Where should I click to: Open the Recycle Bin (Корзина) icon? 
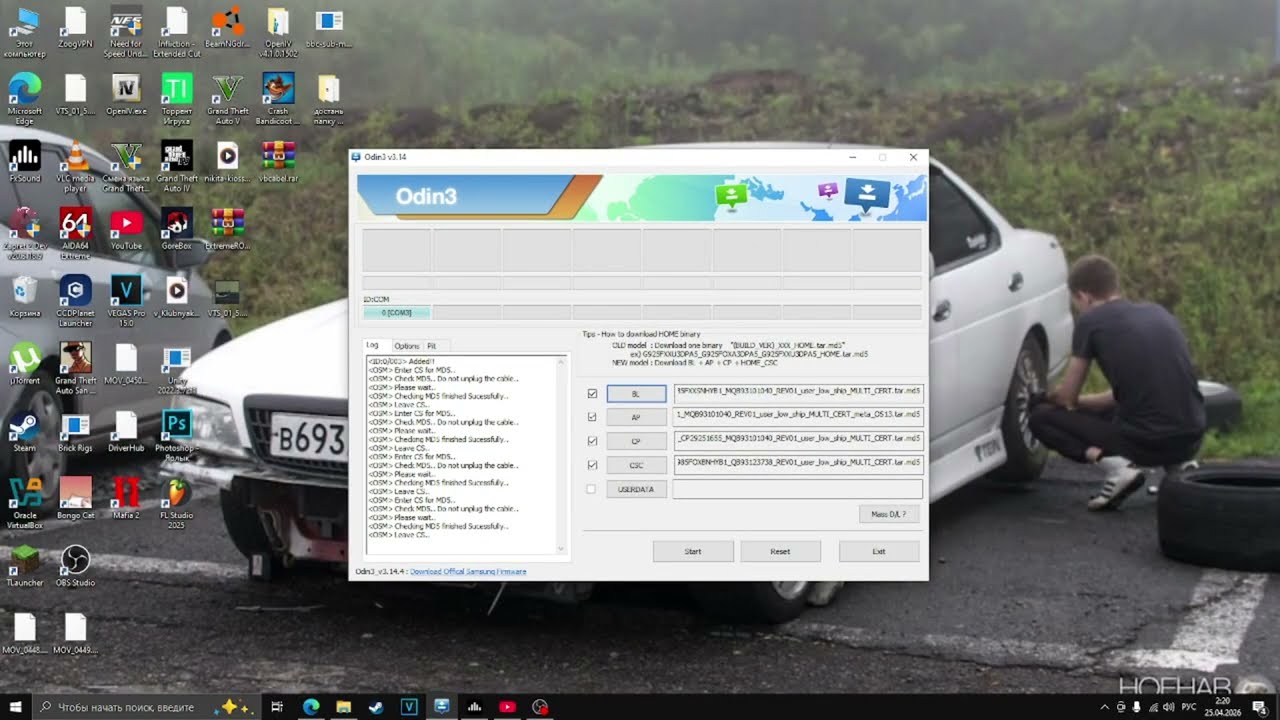point(24,296)
